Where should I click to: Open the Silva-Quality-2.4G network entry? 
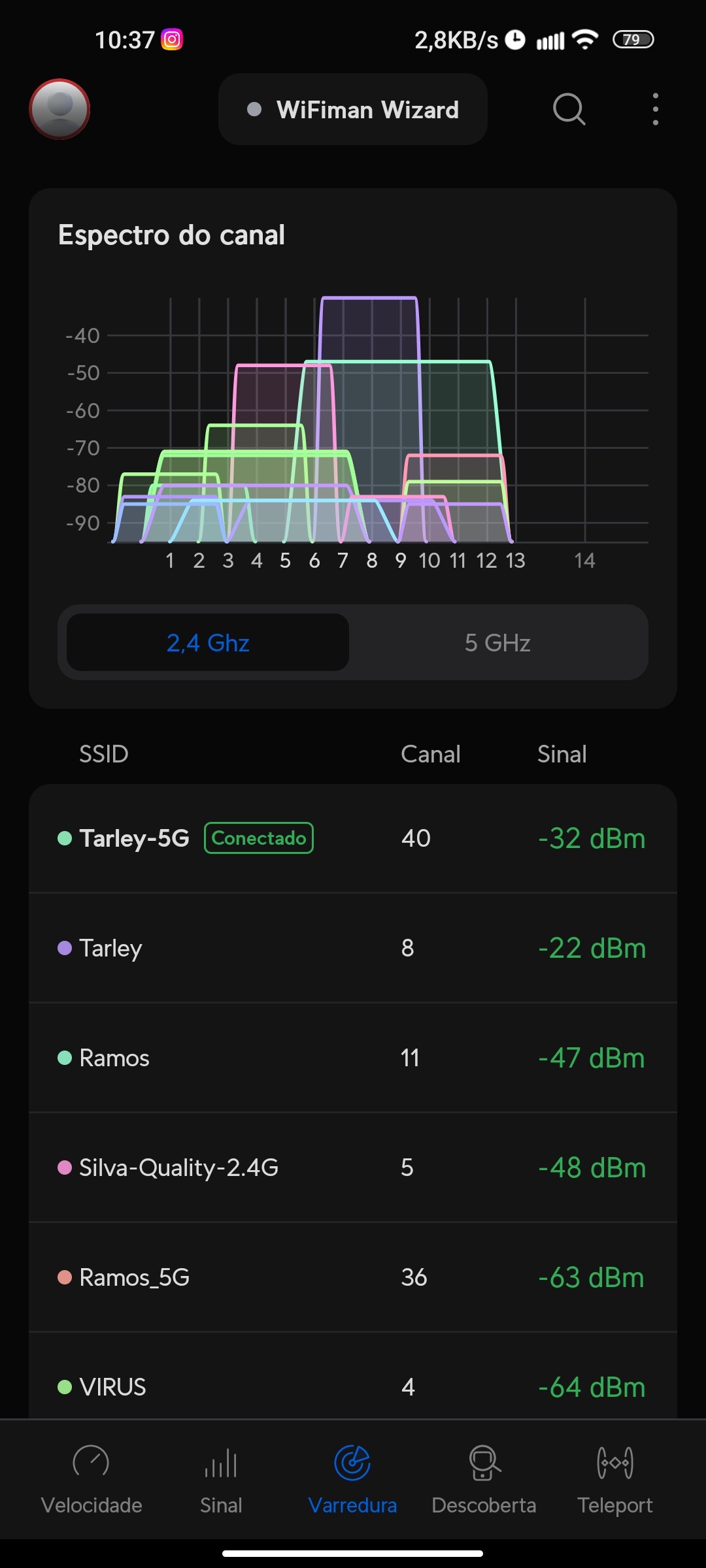click(353, 1168)
